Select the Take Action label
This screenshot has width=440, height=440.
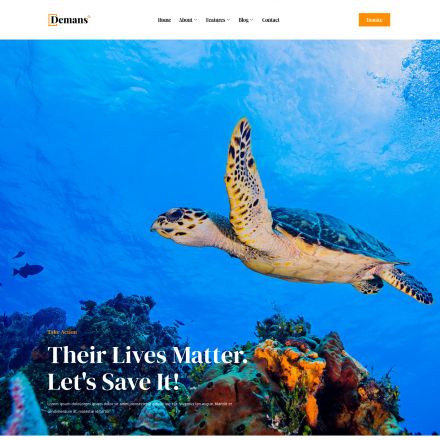point(62,332)
